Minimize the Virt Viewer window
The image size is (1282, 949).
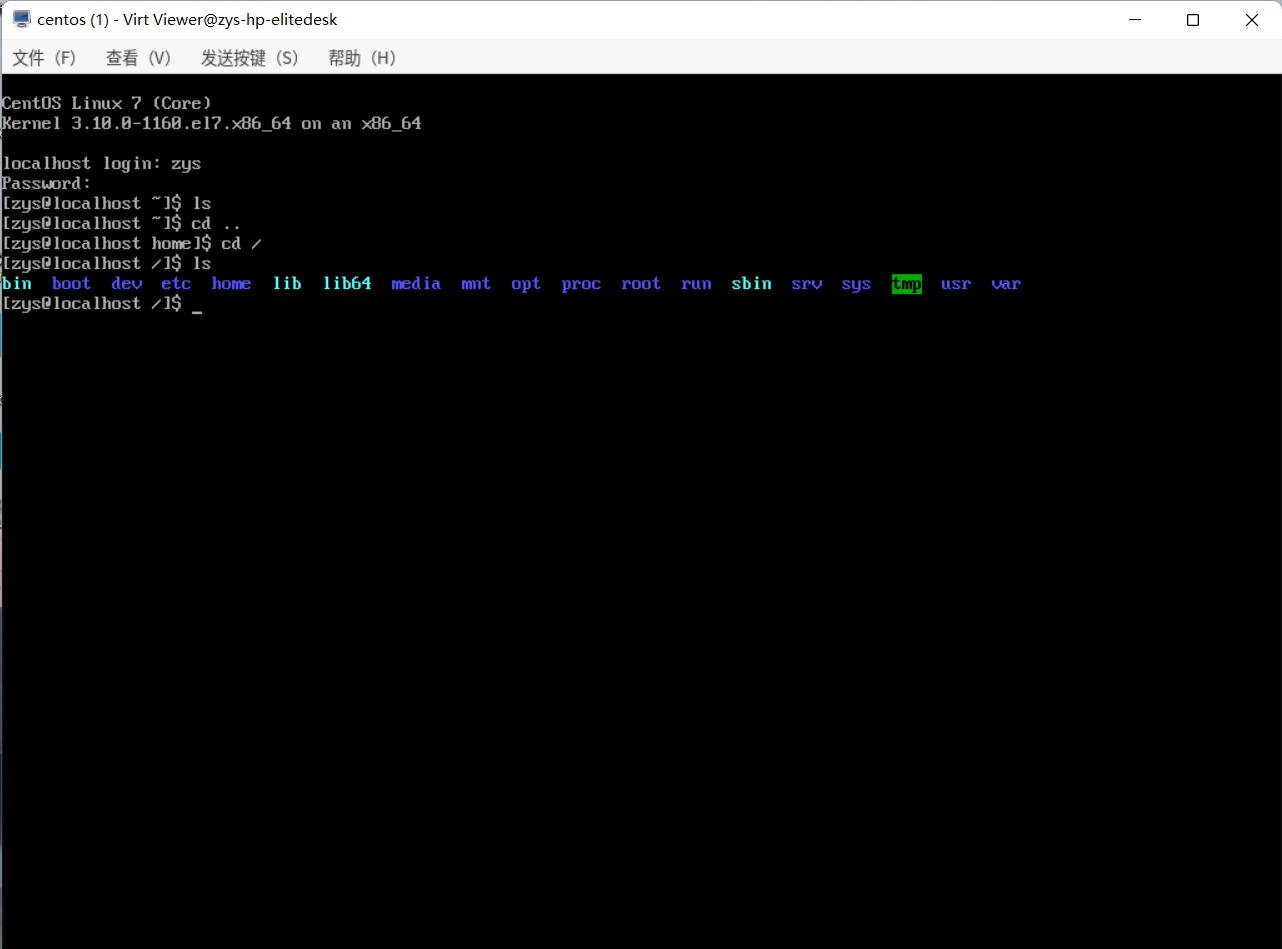pyautogui.click(x=1133, y=20)
